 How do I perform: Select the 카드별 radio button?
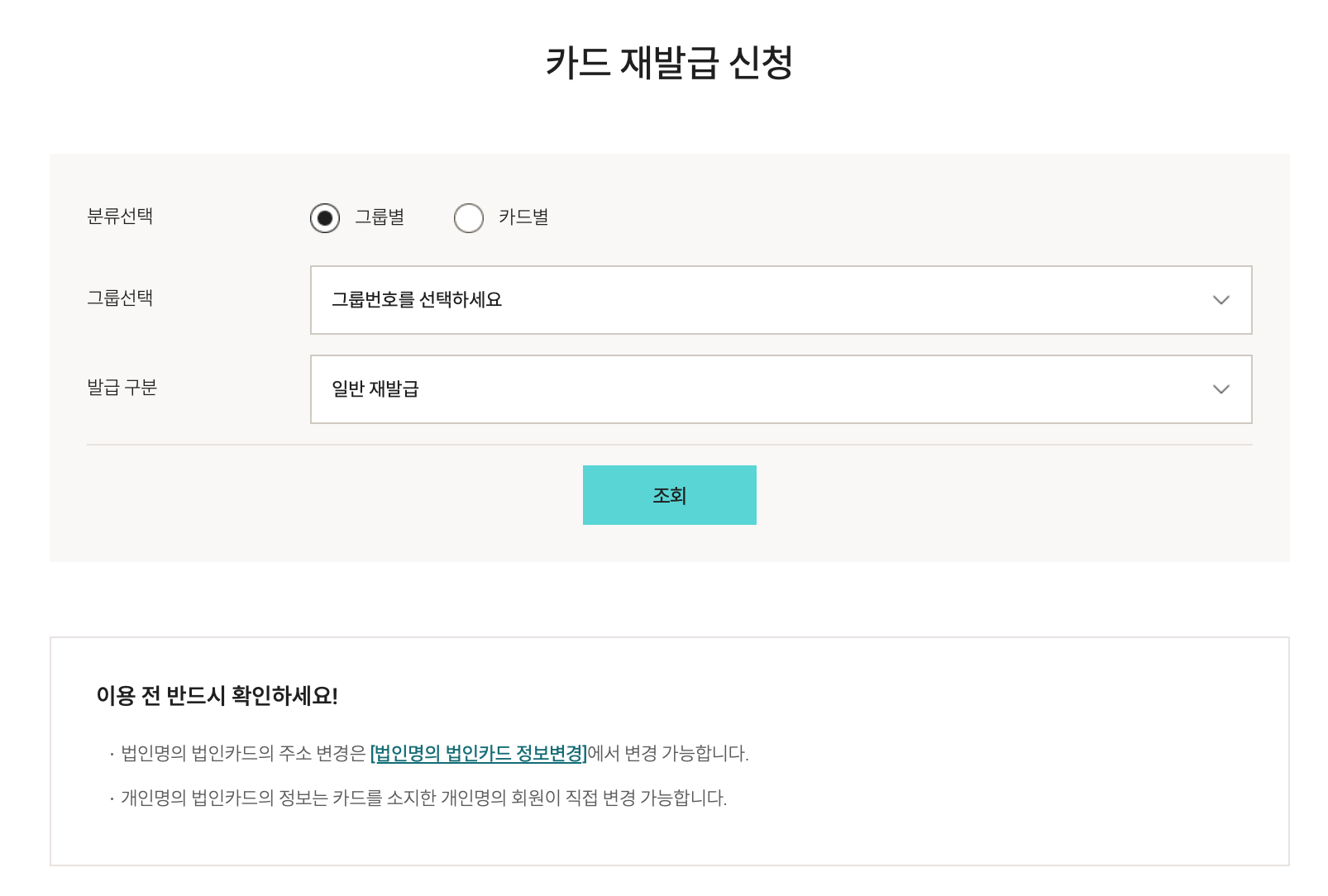[x=469, y=218]
